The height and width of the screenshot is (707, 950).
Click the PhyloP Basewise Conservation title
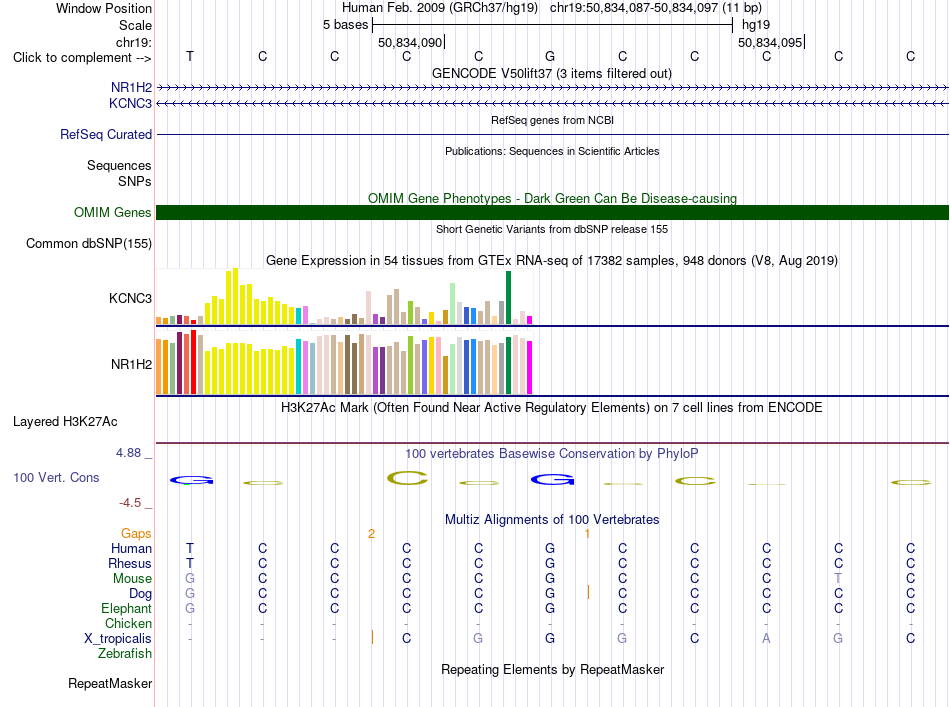pyautogui.click(x=552, y=453)
